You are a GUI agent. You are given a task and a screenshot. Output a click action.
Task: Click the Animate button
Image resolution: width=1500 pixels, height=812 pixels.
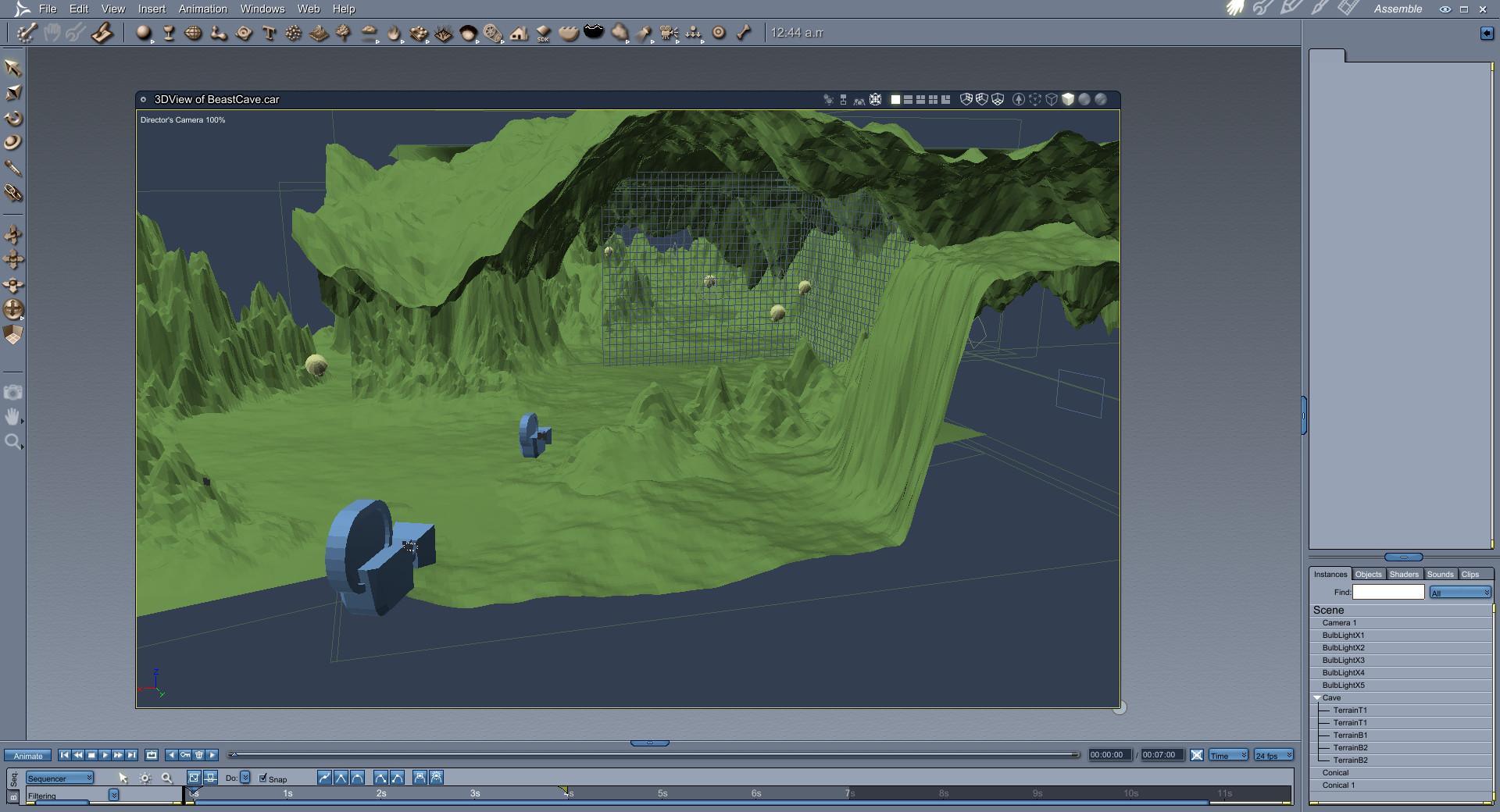coord(28,756)
